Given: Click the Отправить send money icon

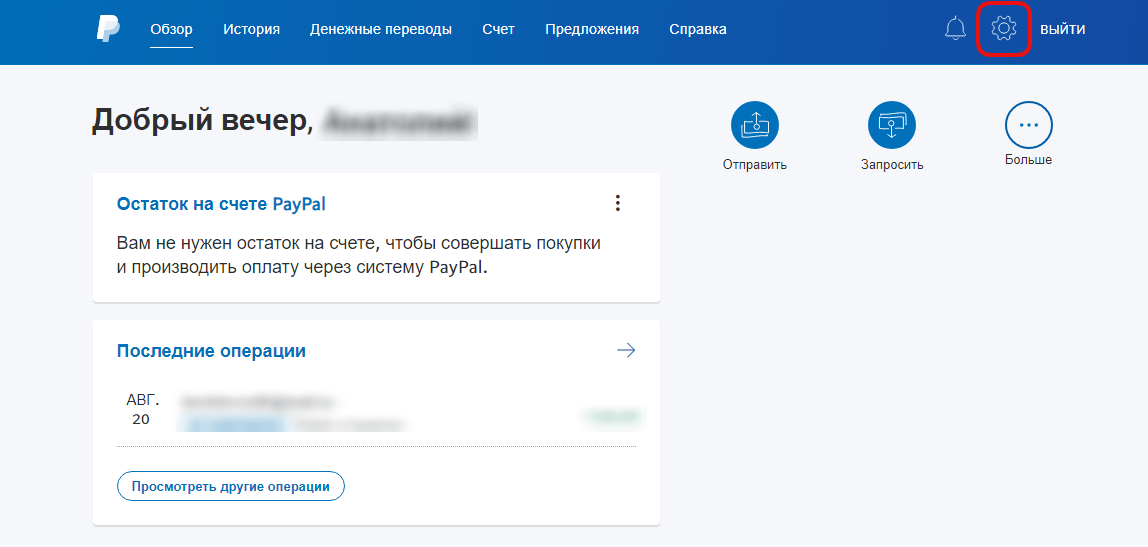Looking at the screenshot, I should (754, 125).
